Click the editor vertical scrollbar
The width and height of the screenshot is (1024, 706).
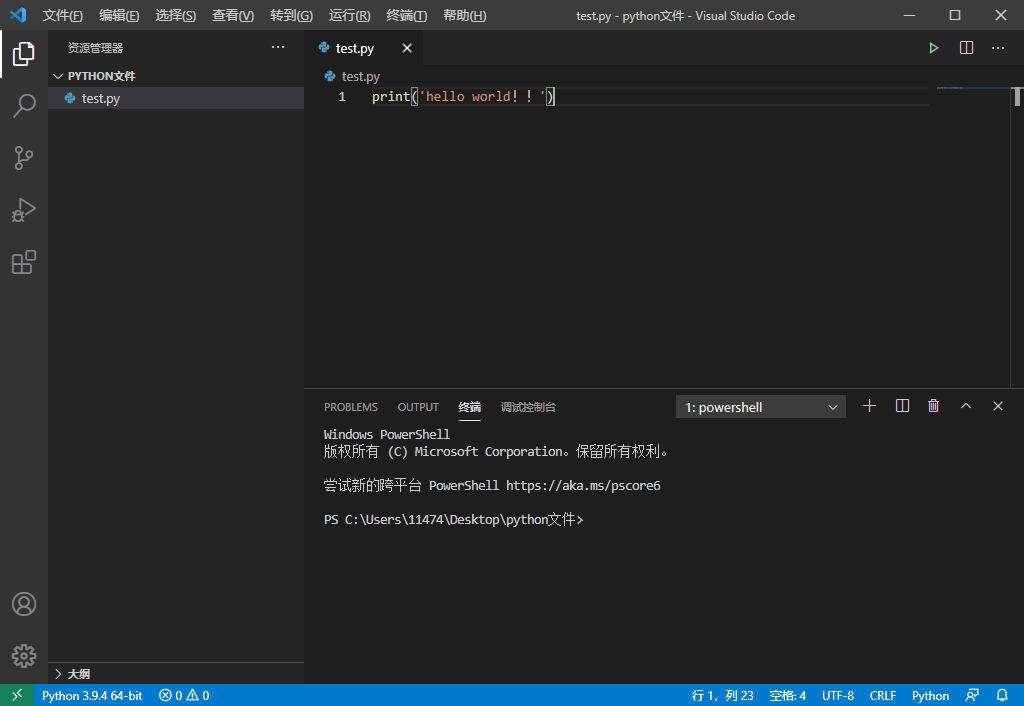click(1017, 97)
